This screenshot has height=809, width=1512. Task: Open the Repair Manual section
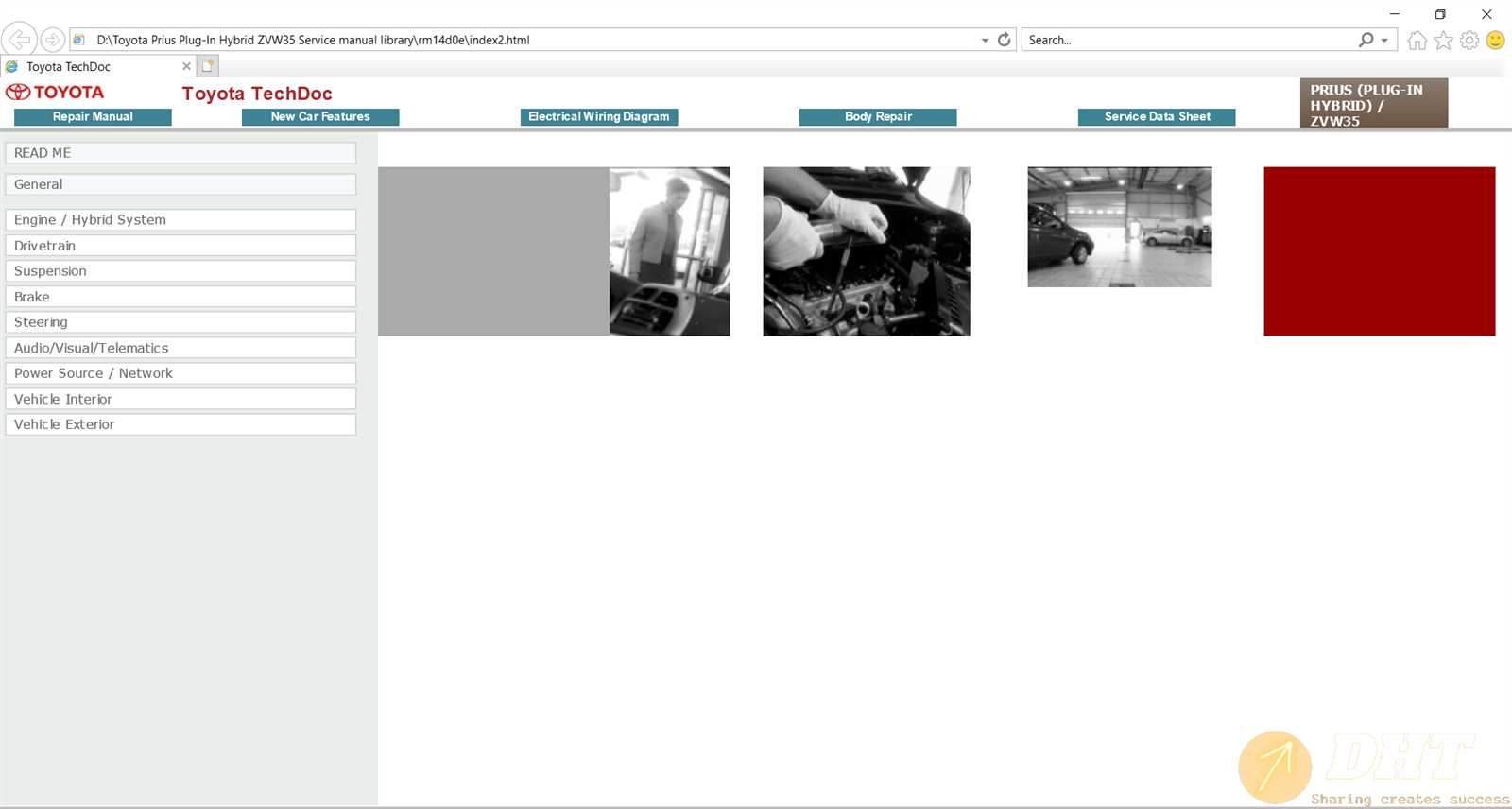(x=93, y=116)
